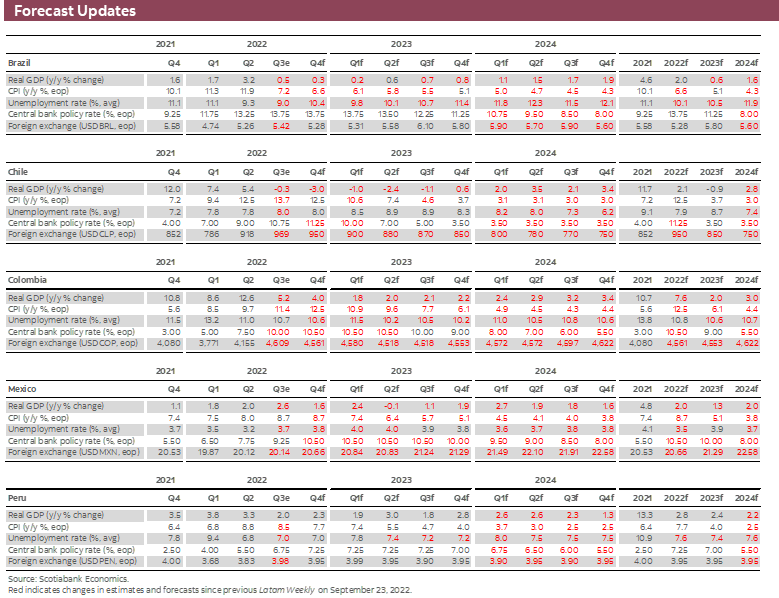
Task: Click the Mexico section label
Action: (20, 388)
